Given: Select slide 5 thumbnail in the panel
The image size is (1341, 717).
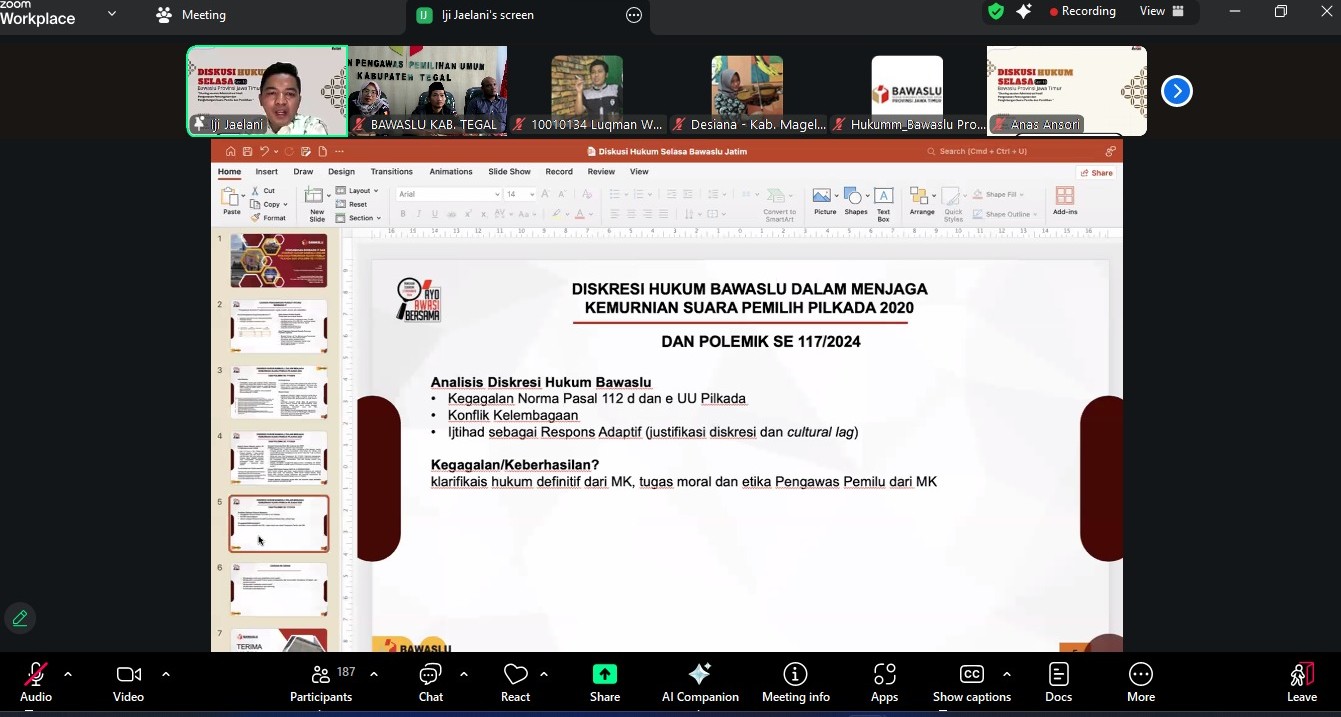Looking at the screenshot, I should point(279,522).
